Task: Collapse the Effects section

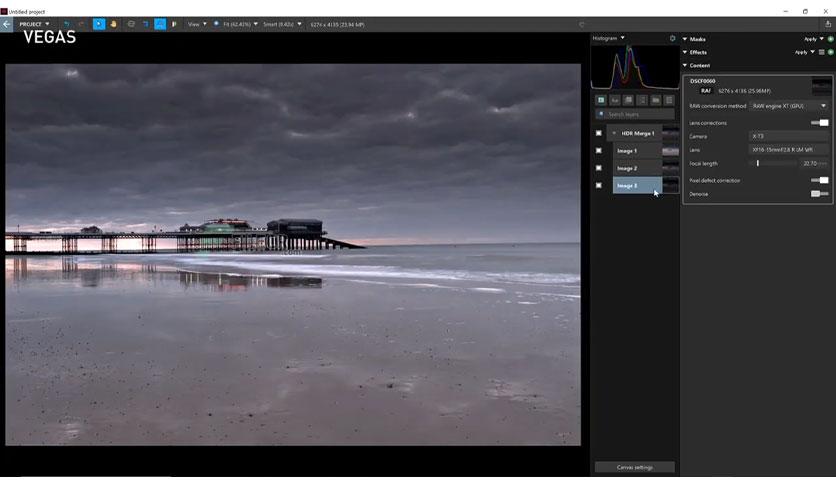Action: coord(685,52)
